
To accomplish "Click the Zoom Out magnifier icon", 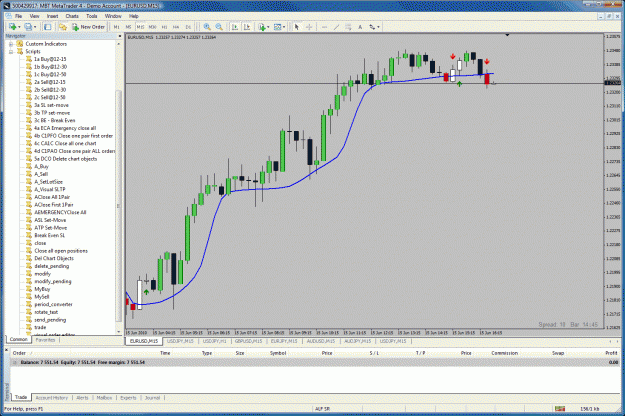I will point(219,27).
